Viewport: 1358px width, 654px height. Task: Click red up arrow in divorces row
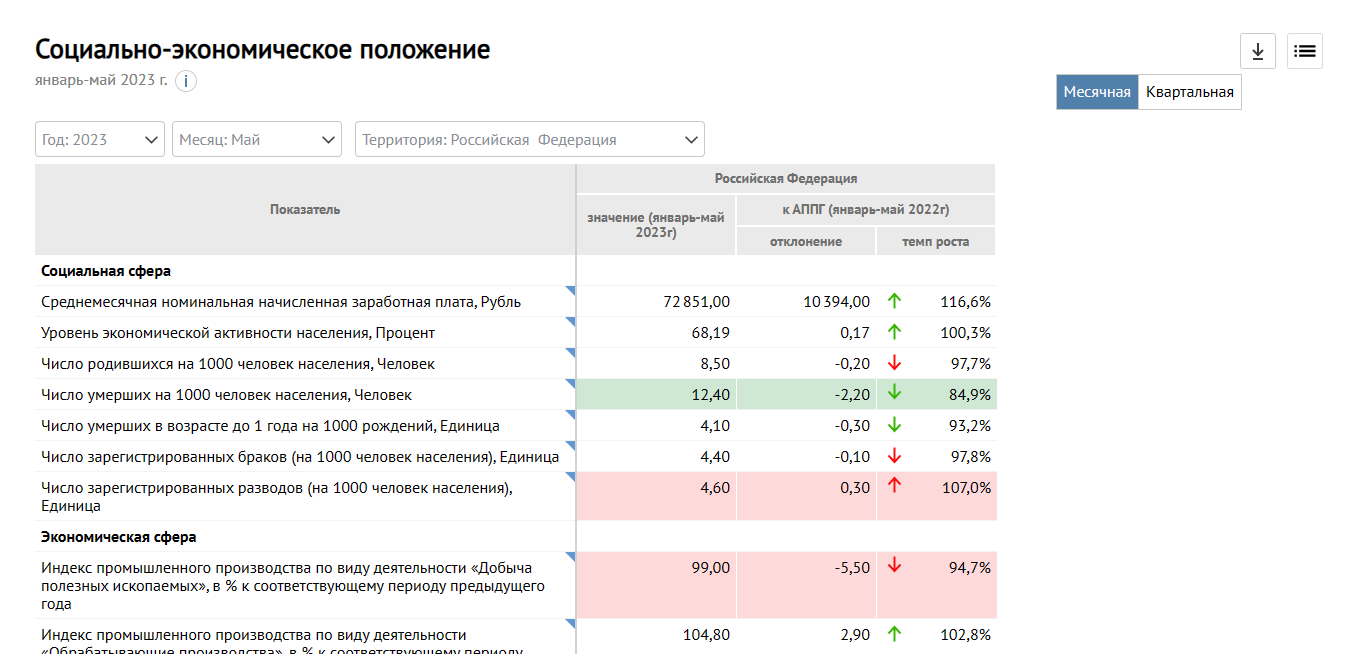point(894,486)
